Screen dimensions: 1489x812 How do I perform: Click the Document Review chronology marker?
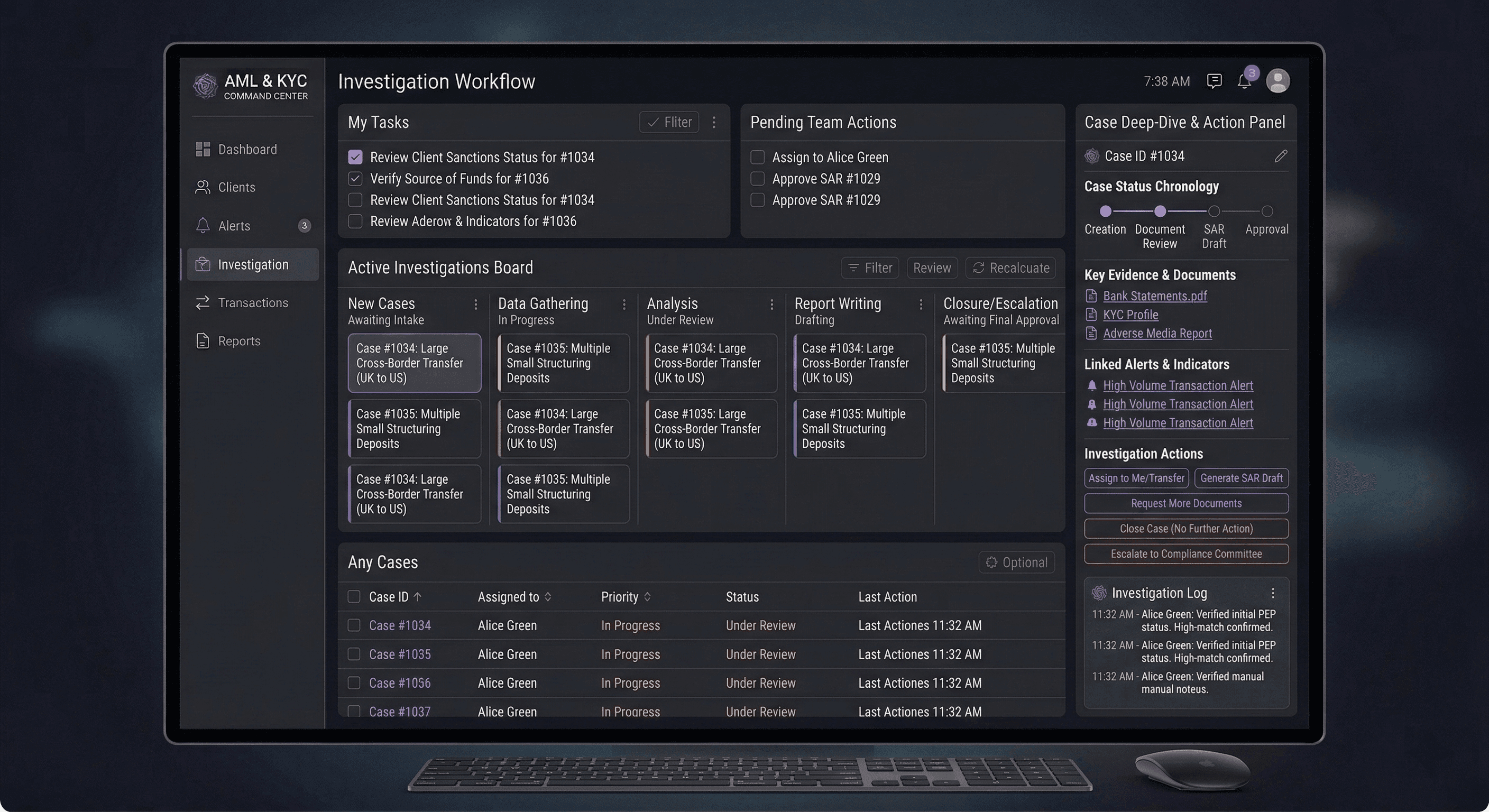(x=1160, y=211)
